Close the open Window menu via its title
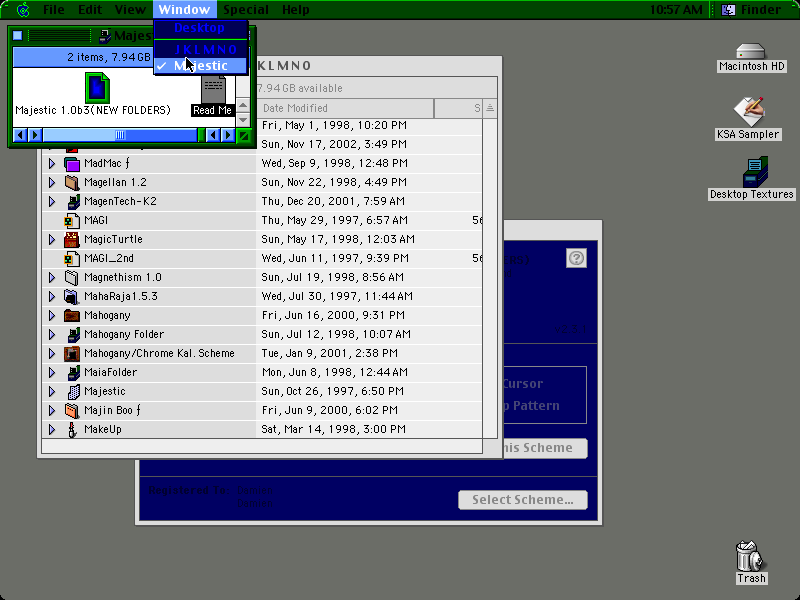 click(184, 10)
